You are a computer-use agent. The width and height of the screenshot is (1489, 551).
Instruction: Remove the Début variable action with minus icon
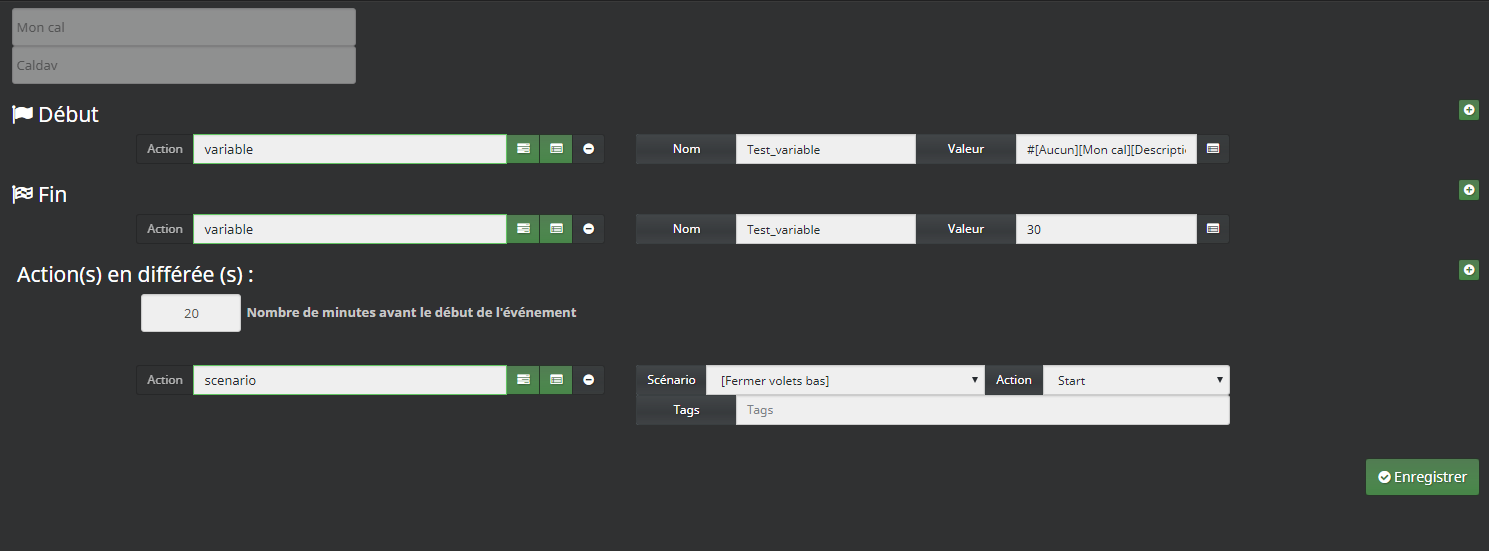point(588,149)
